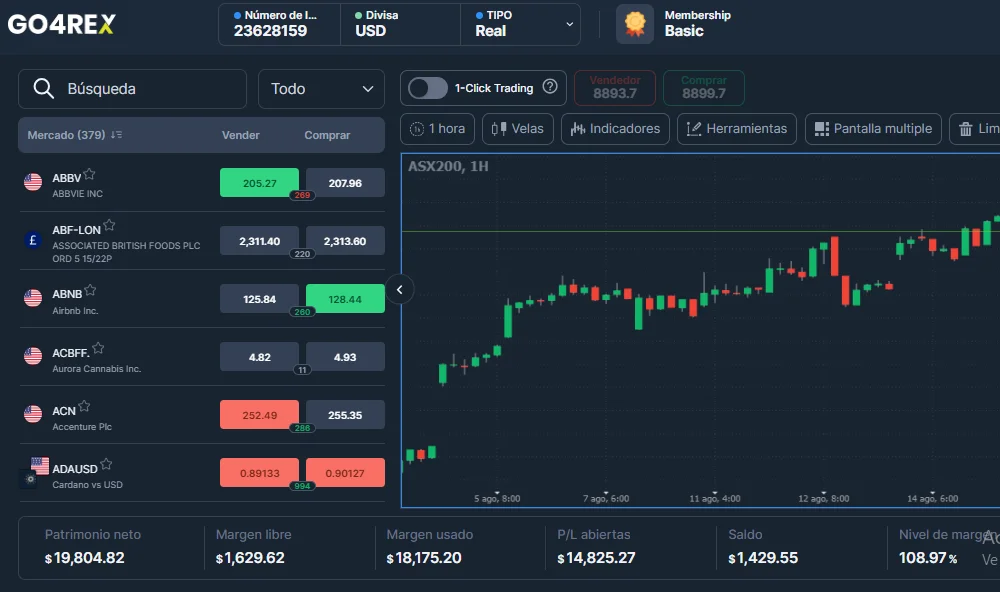Click the Vender column header

point(240,135)
